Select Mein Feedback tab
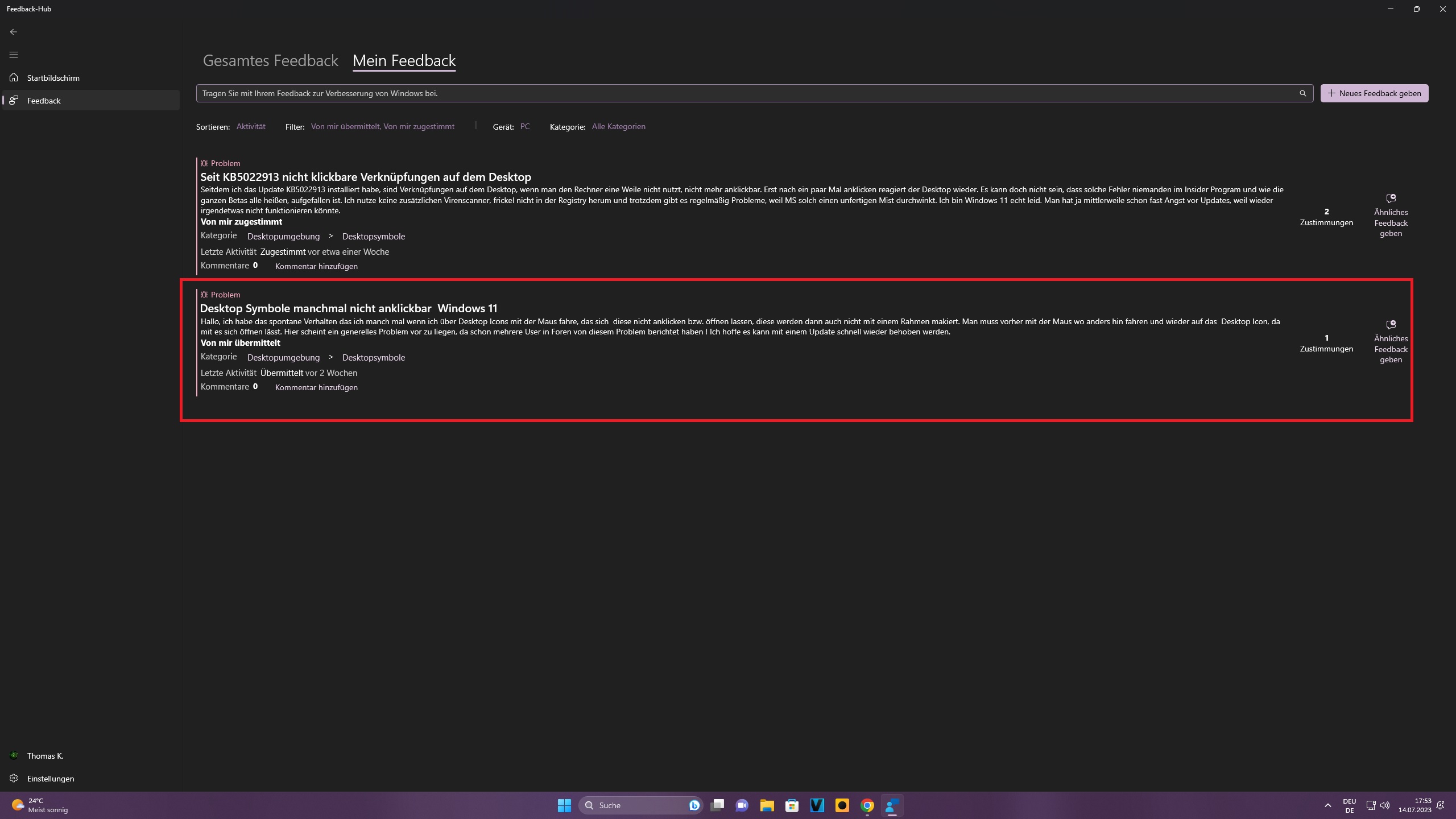 404,61
